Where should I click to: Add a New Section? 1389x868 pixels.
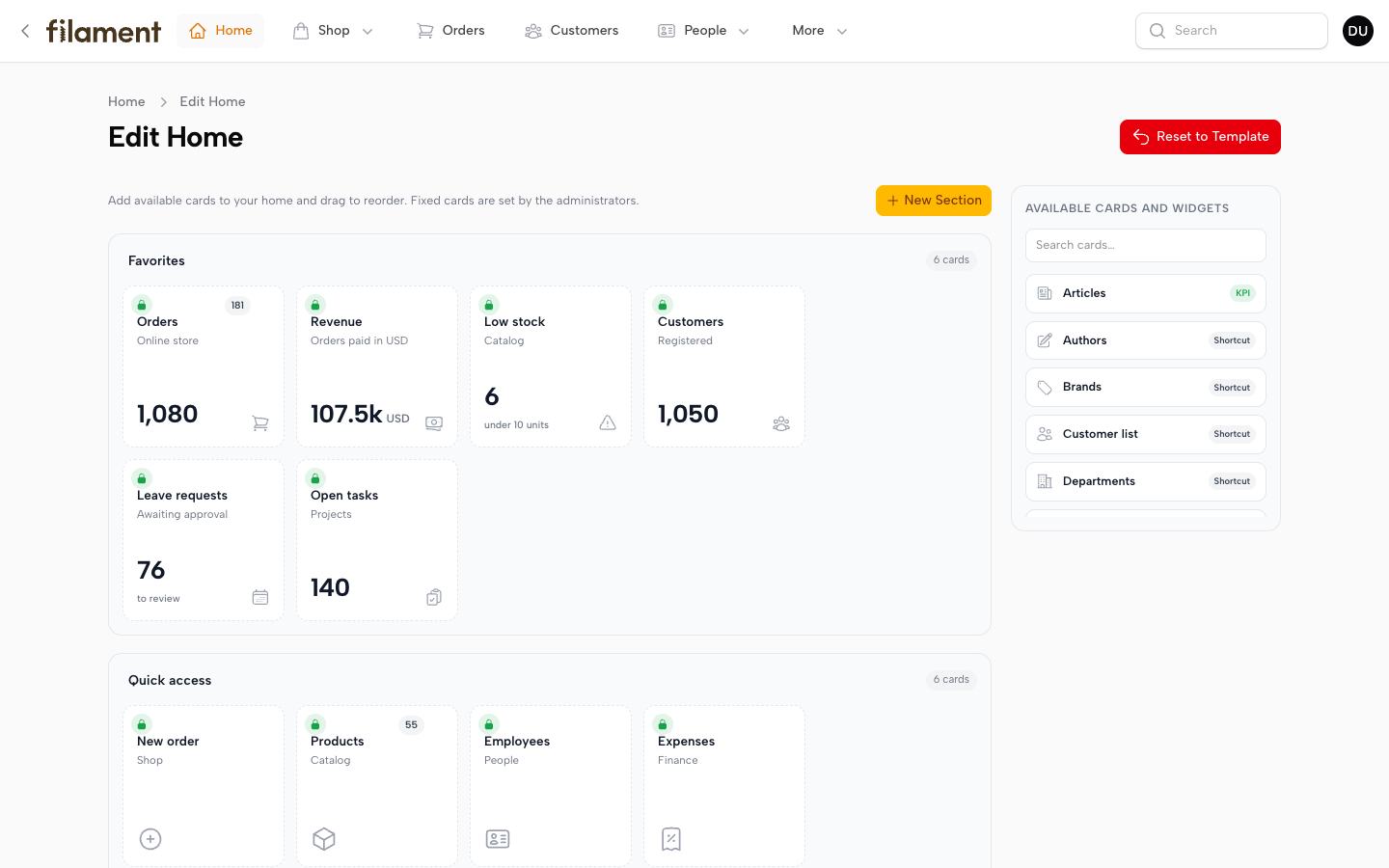point(934,201)
